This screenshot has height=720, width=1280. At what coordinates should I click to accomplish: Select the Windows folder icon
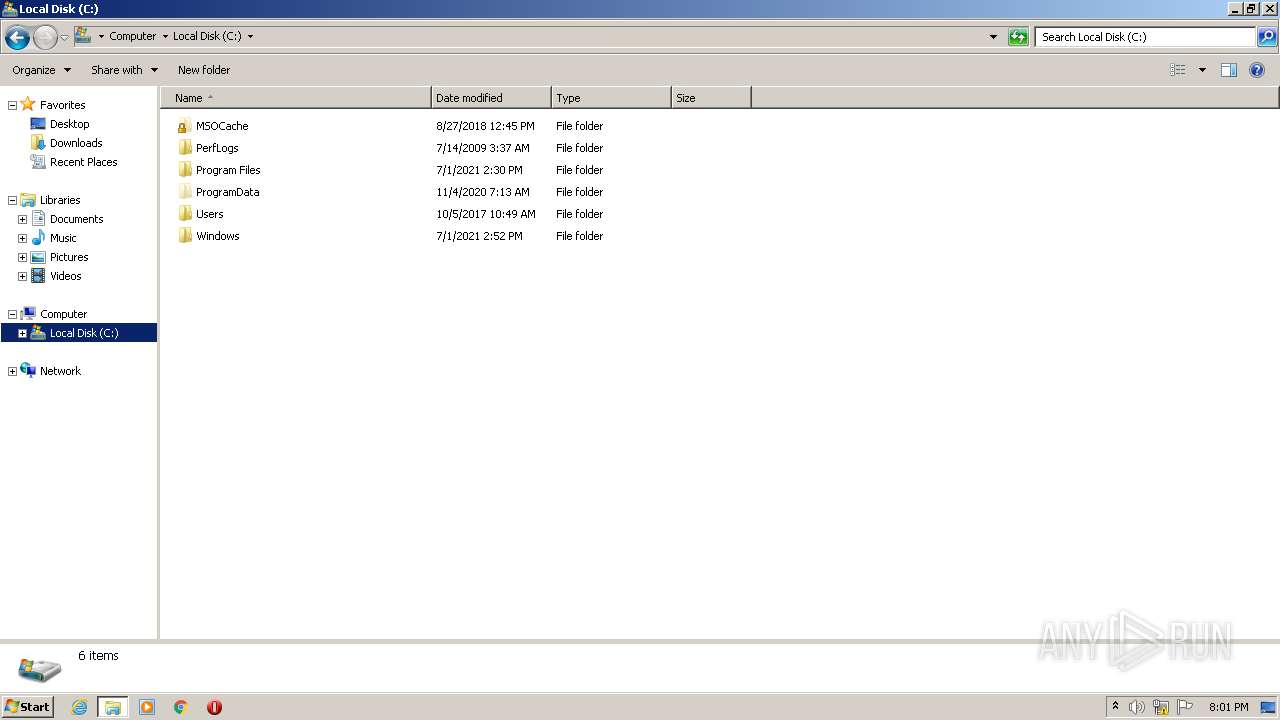click(x=184, y=236)
